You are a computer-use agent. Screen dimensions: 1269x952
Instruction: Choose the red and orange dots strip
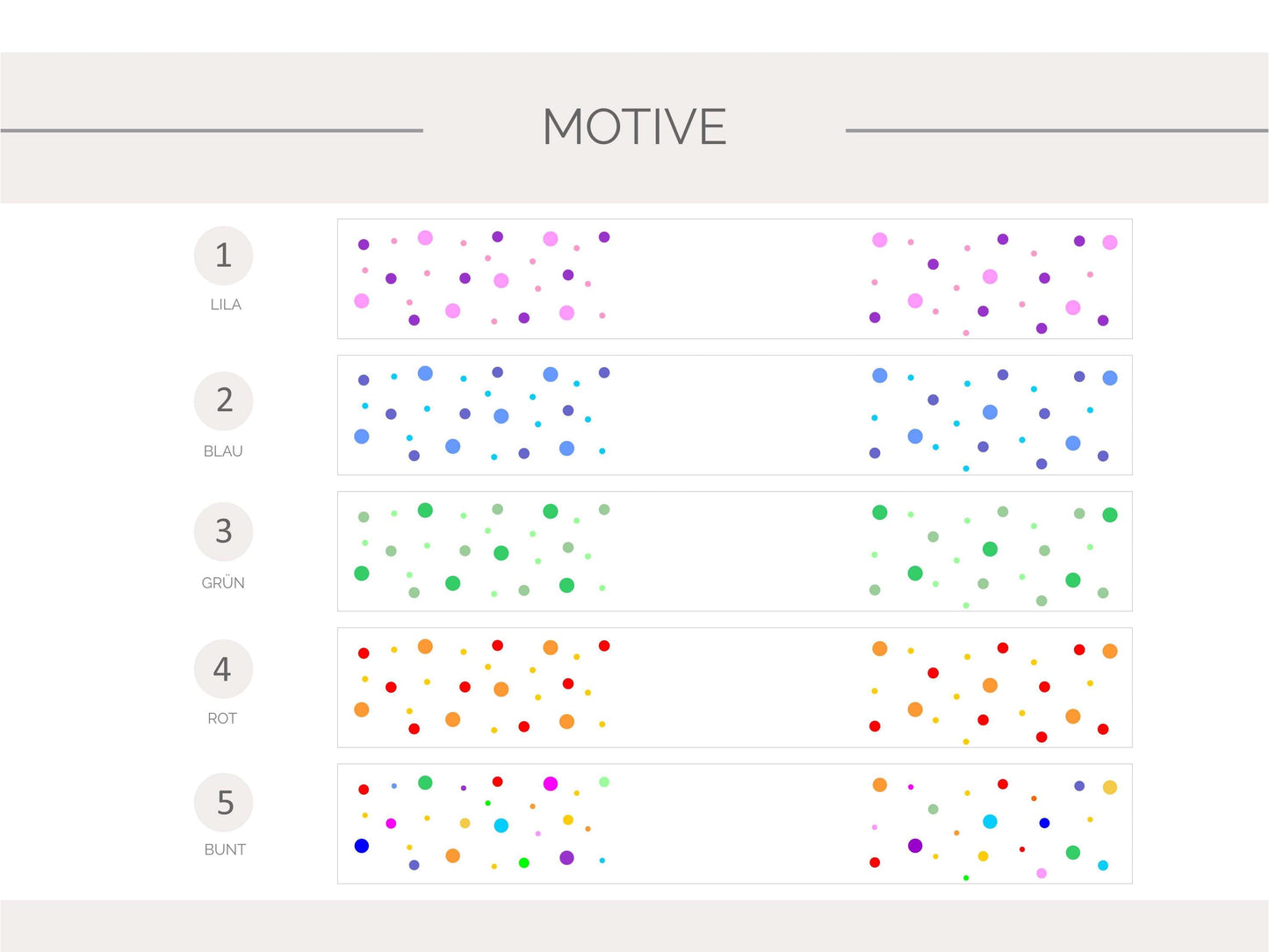(x=734, y=688)
